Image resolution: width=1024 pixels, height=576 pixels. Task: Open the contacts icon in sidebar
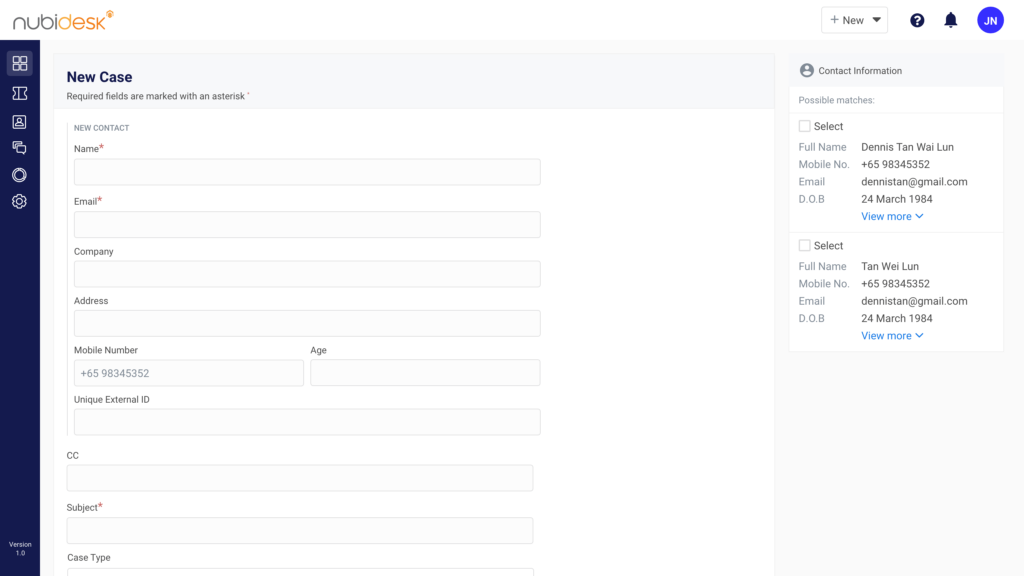[19, 122]
